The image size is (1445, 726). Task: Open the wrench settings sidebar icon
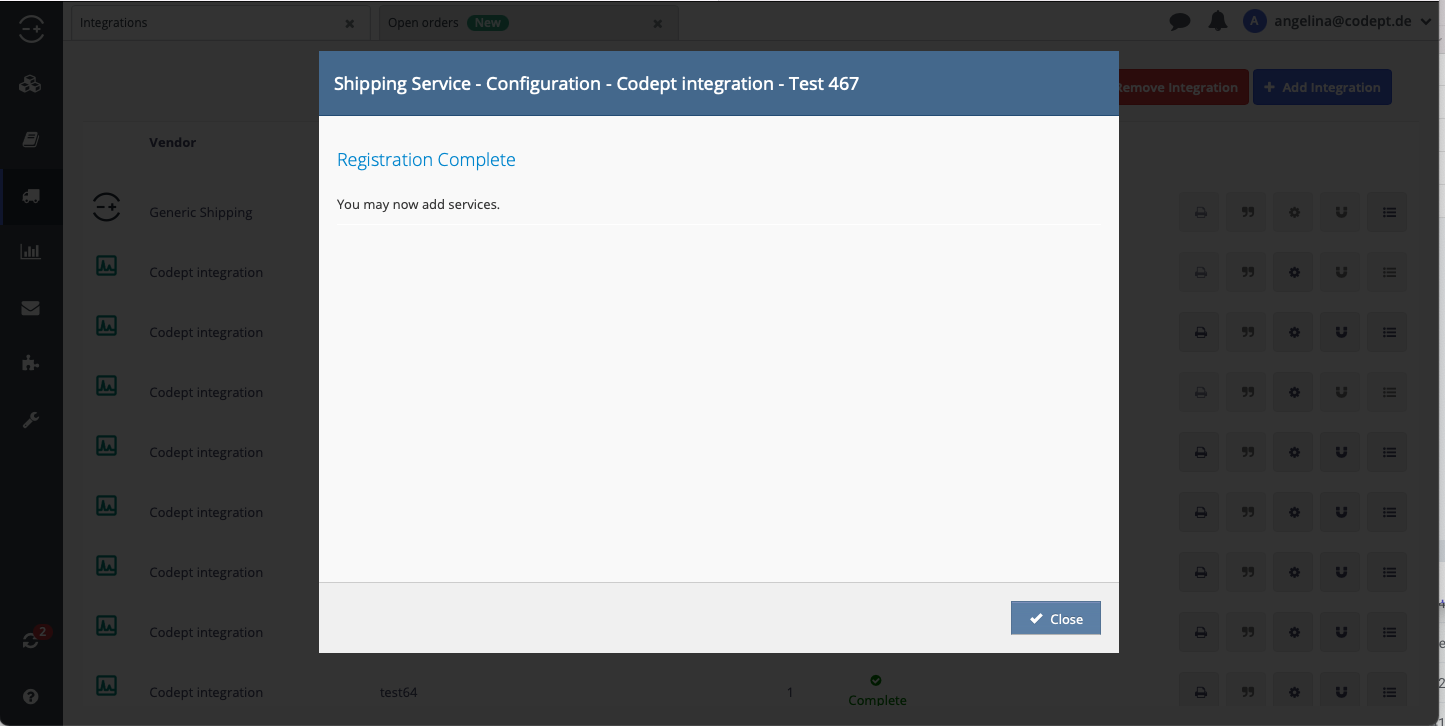point(30,420)
